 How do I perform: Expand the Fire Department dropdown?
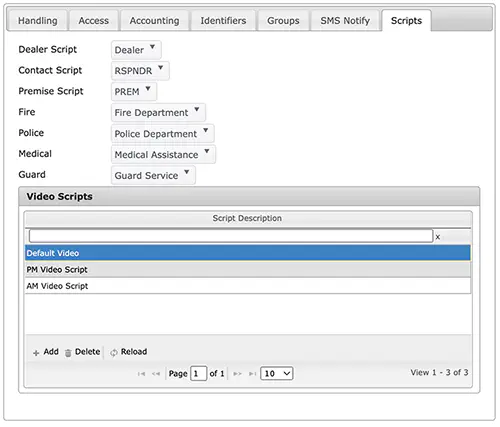click(x=158, y=113)
